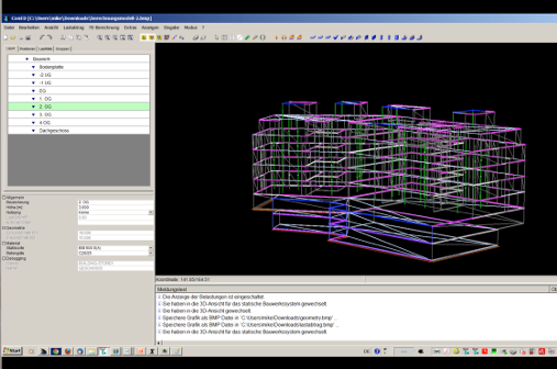Click the Open folder toolbar icon
This screenshot has width=557, height=369.
(13, 37)
